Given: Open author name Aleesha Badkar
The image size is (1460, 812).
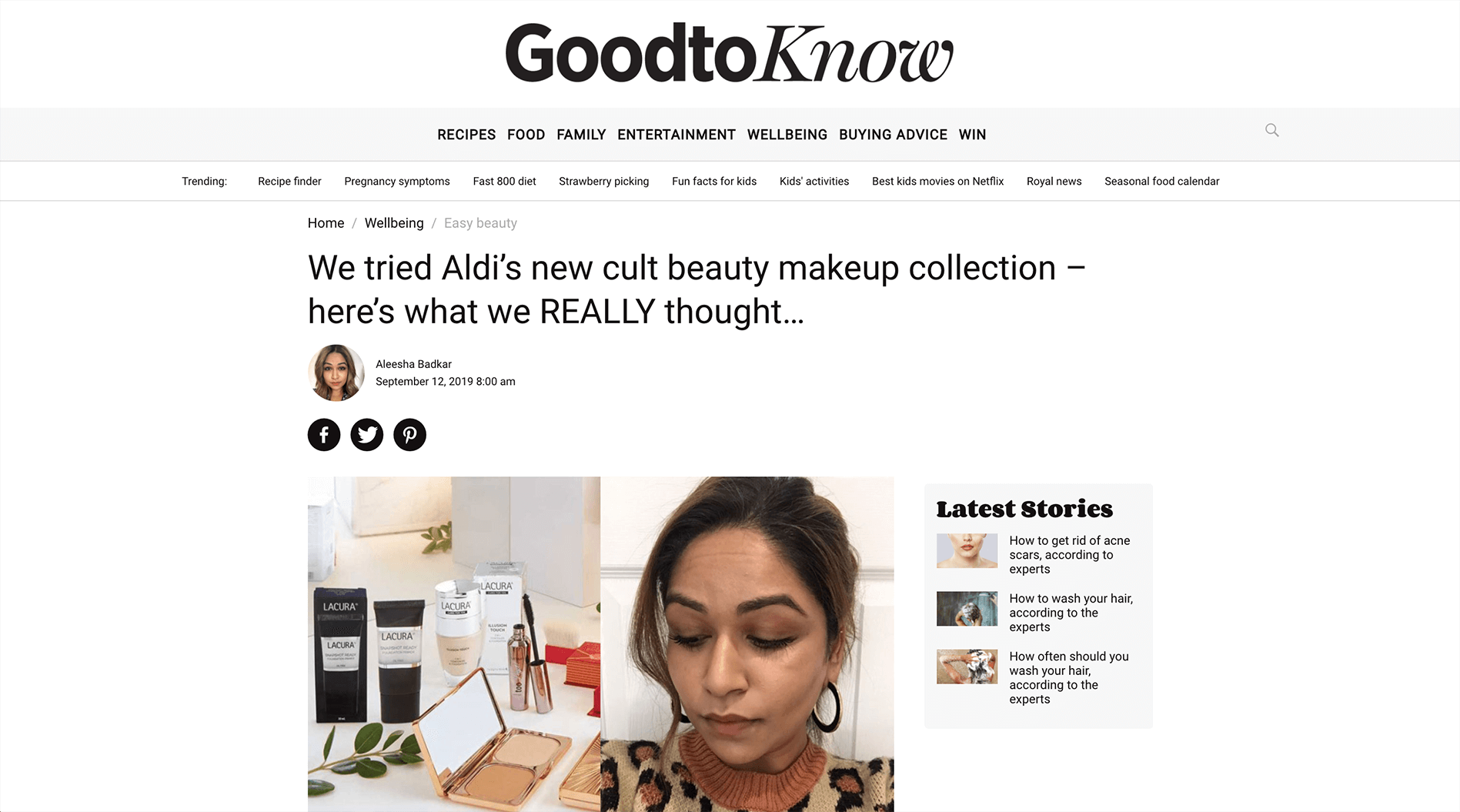Looking at the screenshot, I should (413, 364).
